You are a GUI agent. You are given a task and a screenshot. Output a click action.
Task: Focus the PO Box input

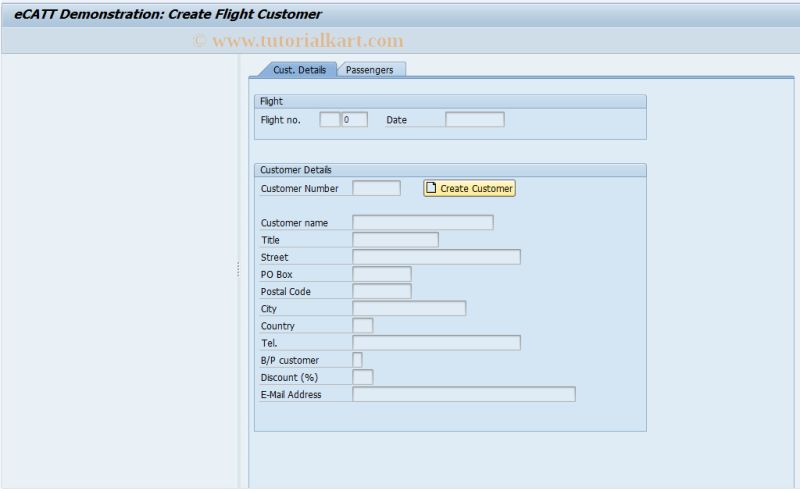tap(382, 274)
